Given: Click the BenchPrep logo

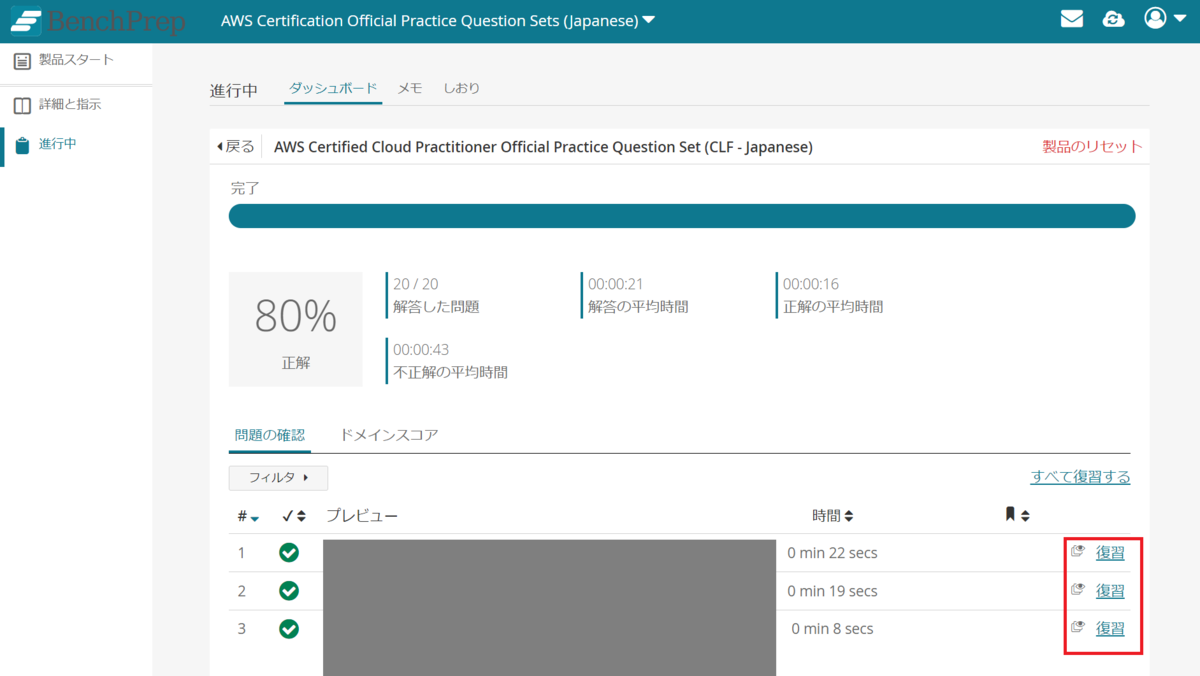Looking at the screenshot, I should (x=98, y=21).
